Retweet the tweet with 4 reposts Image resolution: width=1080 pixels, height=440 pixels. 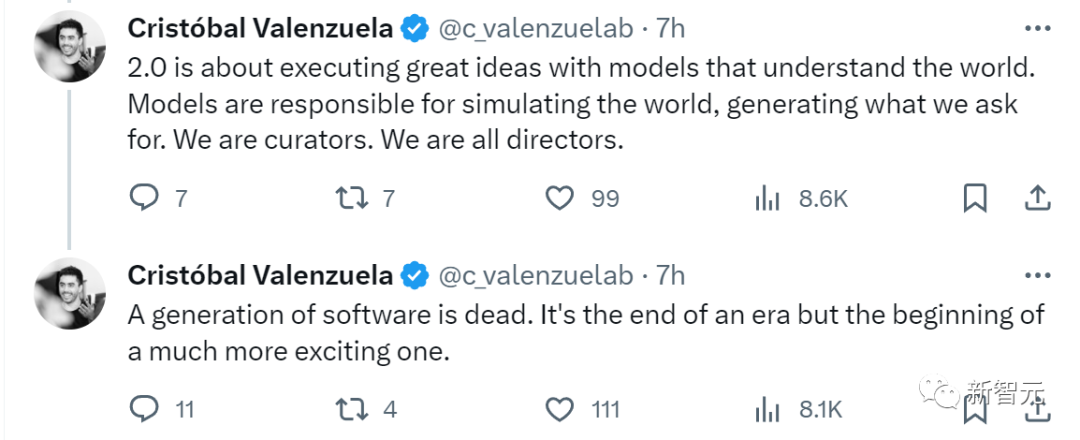[350, 408]
